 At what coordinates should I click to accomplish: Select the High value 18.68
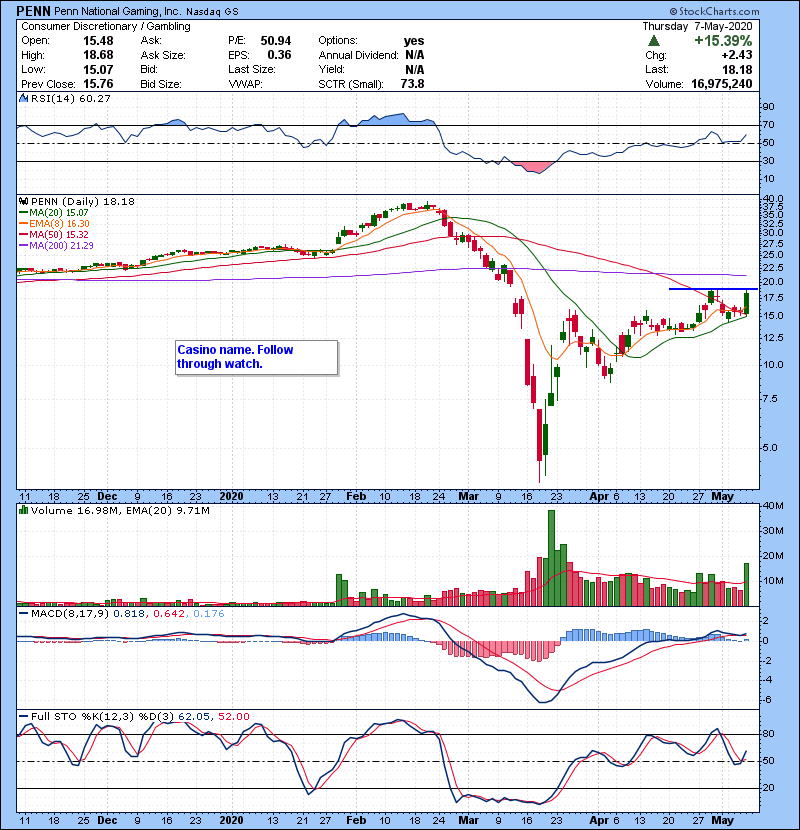(98, 55)
